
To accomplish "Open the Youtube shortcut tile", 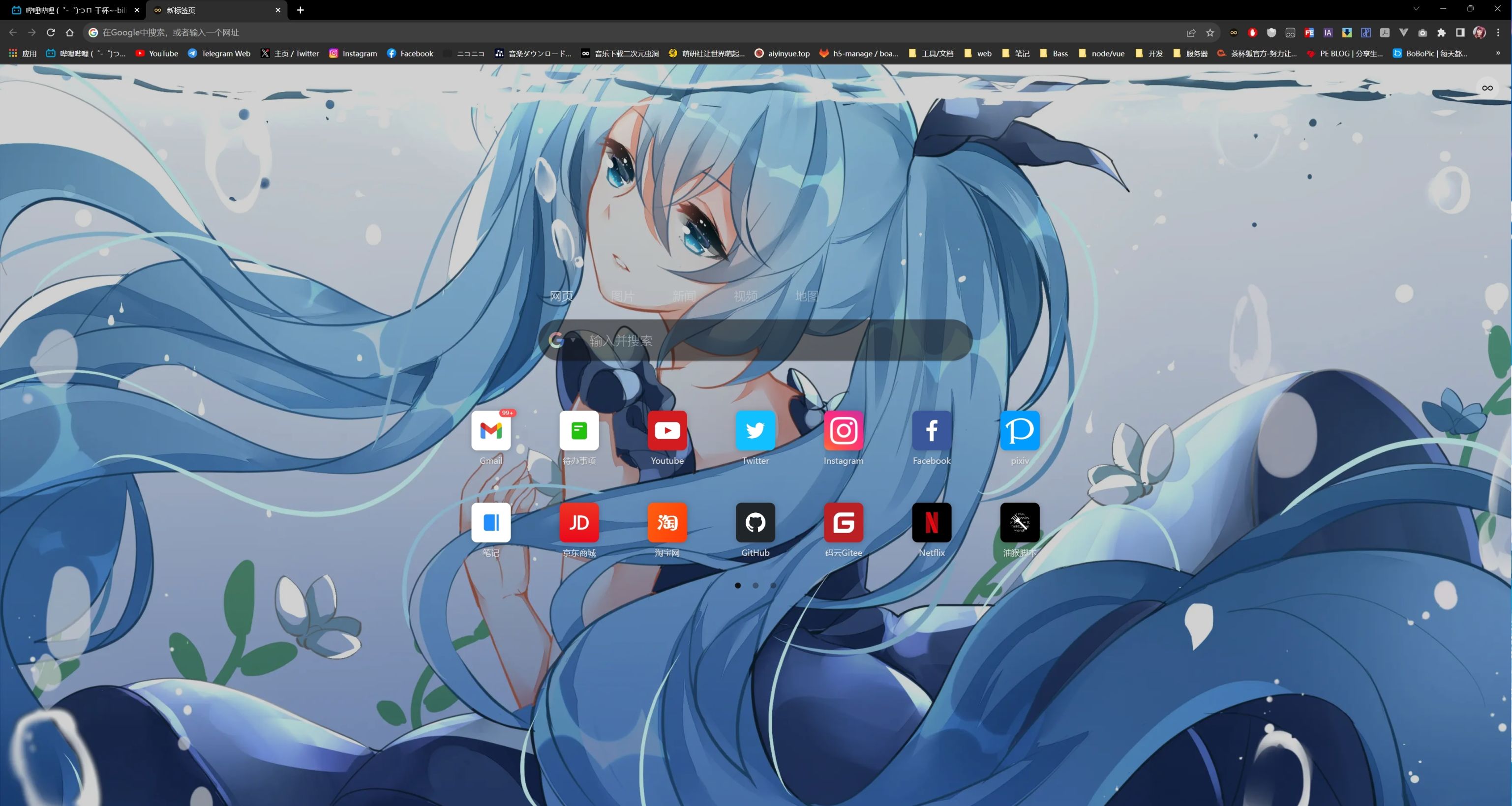I will [x=667, y=431].
